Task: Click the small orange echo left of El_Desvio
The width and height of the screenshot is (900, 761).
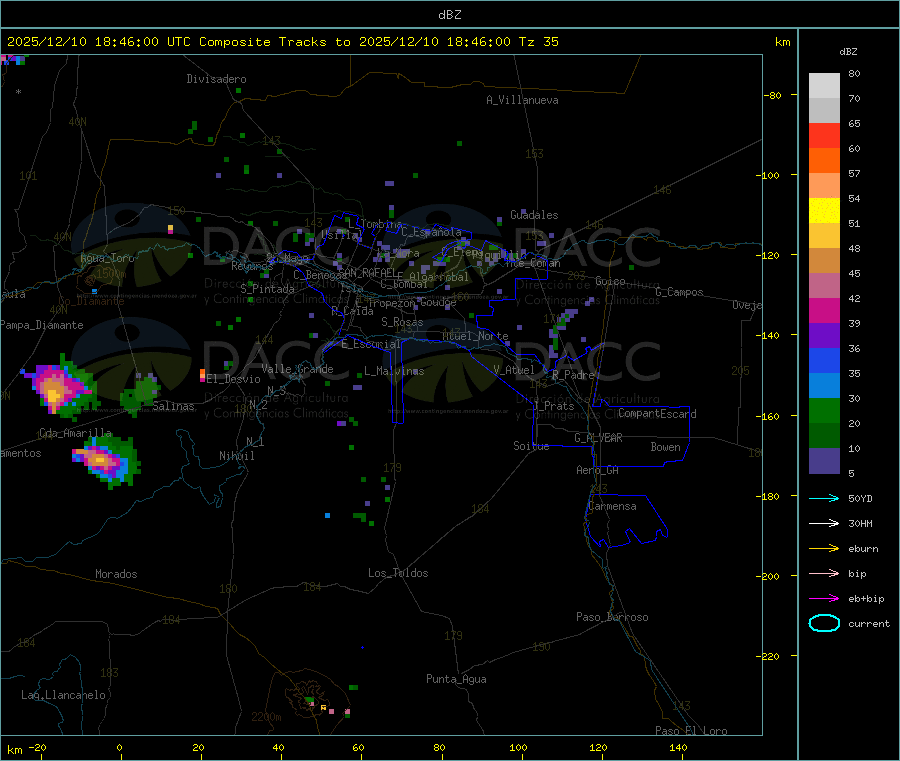Action: pos(202,375)
